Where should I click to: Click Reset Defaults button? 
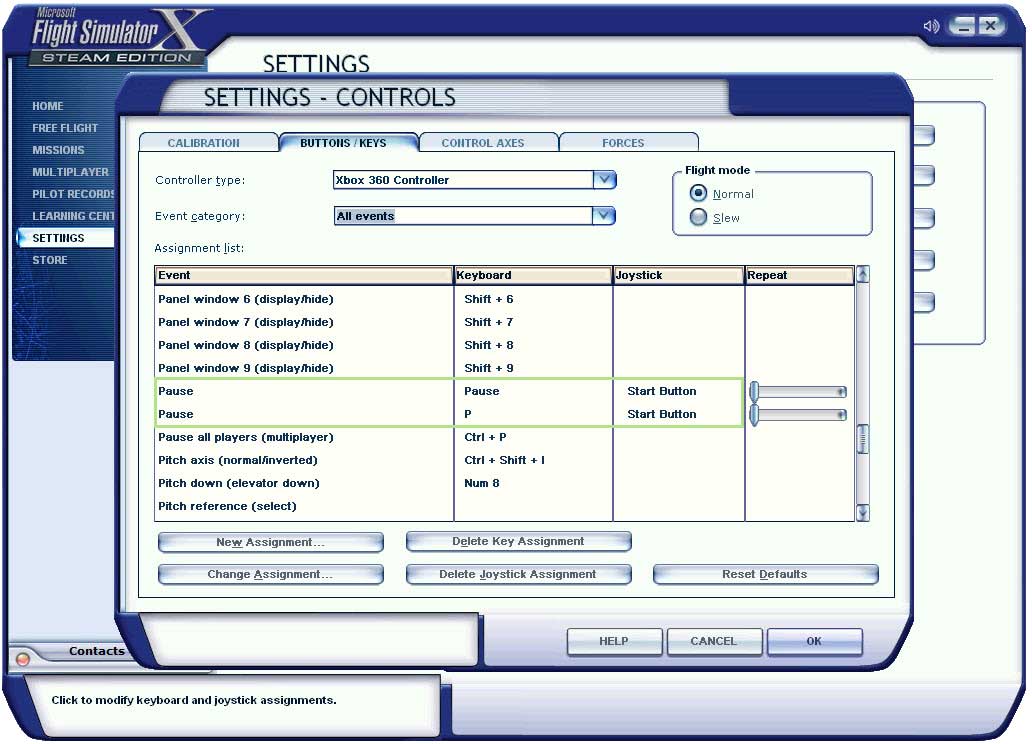click(765, 574)
